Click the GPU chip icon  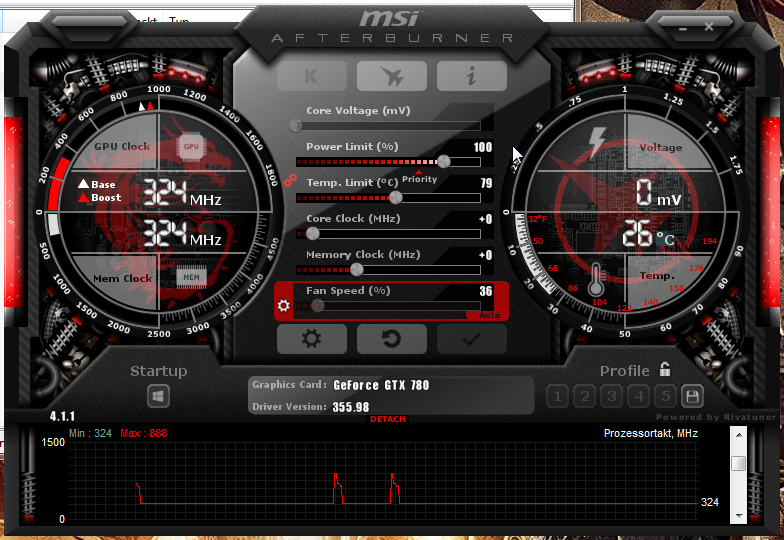point(191,146)
